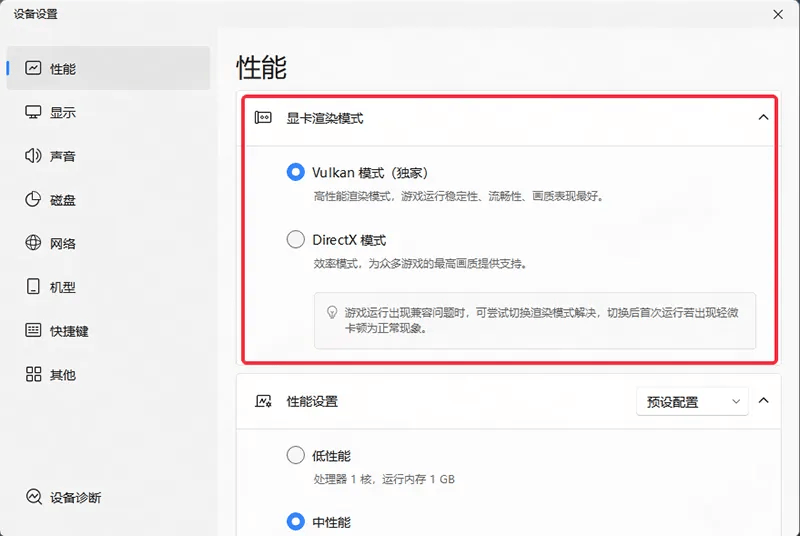Close the 设备设置 window
The height and width of the screenshot is (536, 800).
click(778, 14)
